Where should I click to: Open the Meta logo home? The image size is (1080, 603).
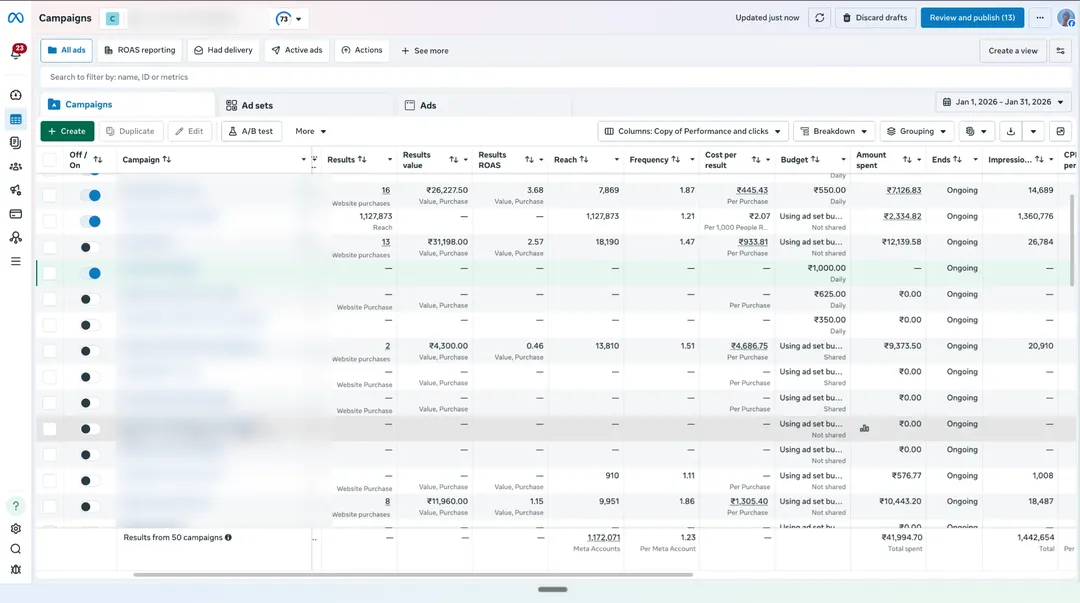[x=15, y=18]
